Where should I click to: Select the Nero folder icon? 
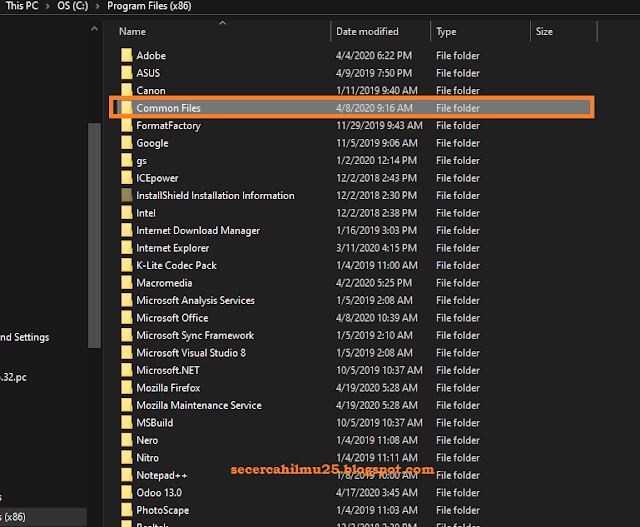pos(127,440)
